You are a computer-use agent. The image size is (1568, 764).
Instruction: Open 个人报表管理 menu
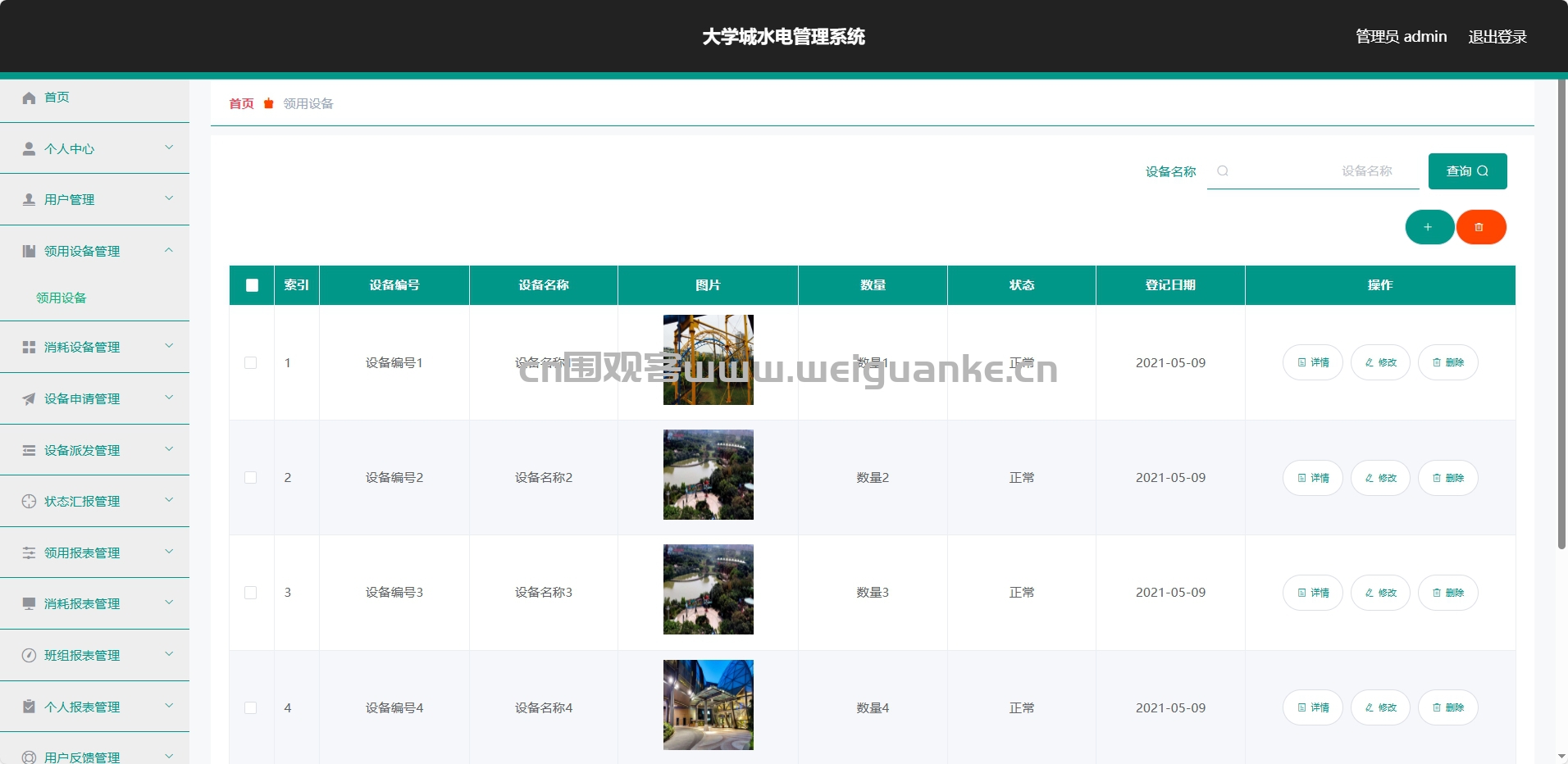tap(94, 707)
